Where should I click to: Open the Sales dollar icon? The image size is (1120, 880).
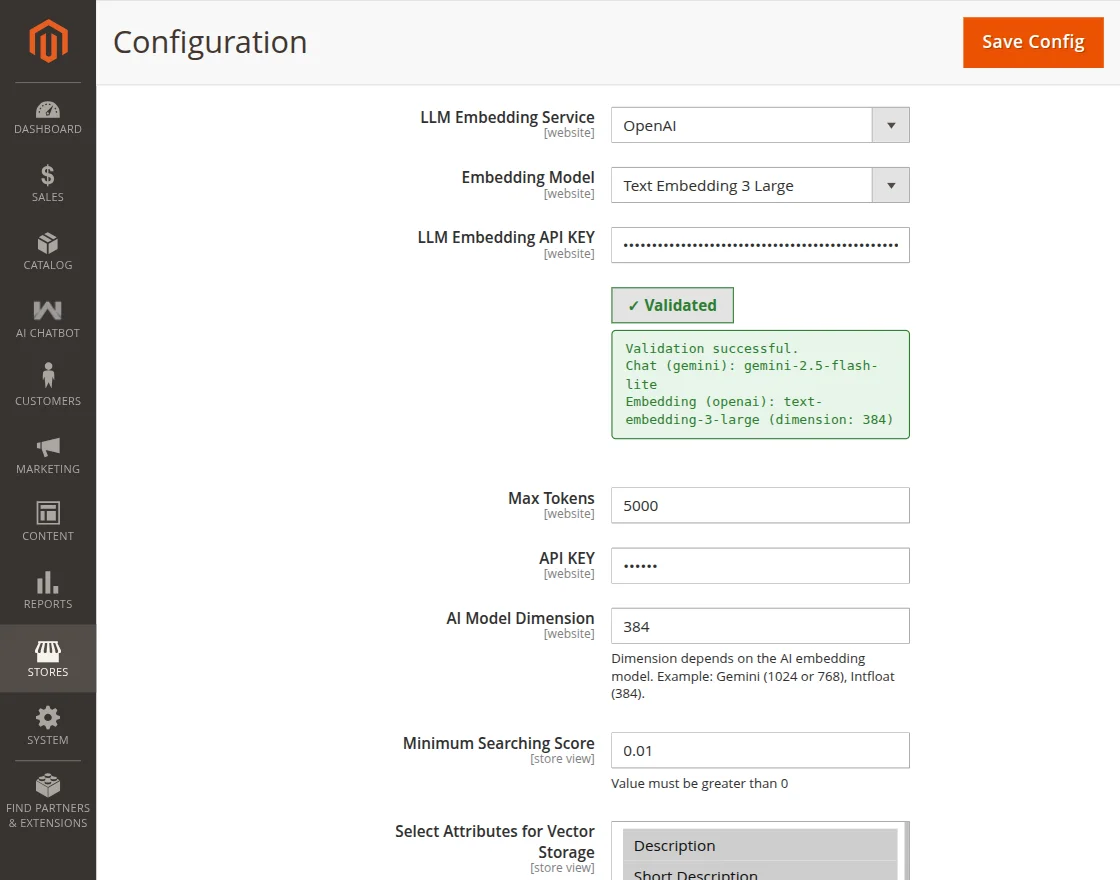48,177
